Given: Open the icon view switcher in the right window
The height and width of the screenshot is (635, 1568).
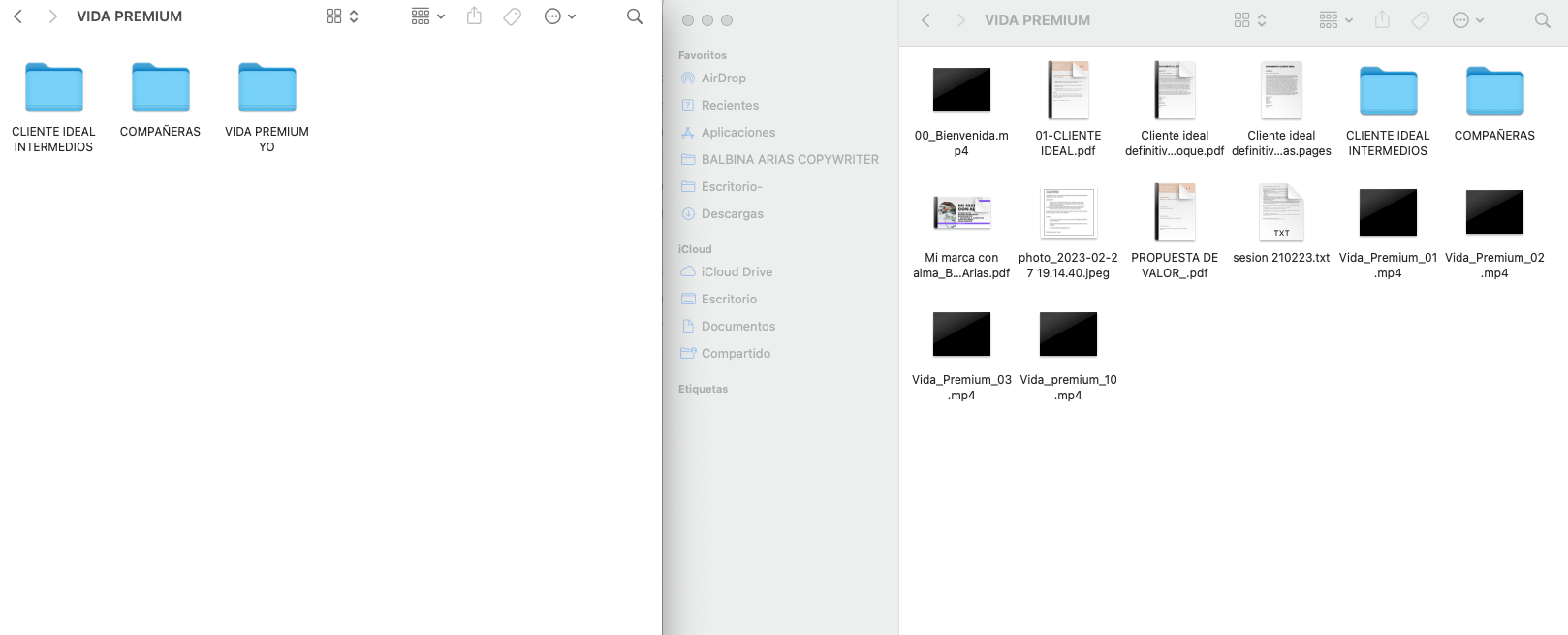Looking at the screenshot, I should (1250, 20).
